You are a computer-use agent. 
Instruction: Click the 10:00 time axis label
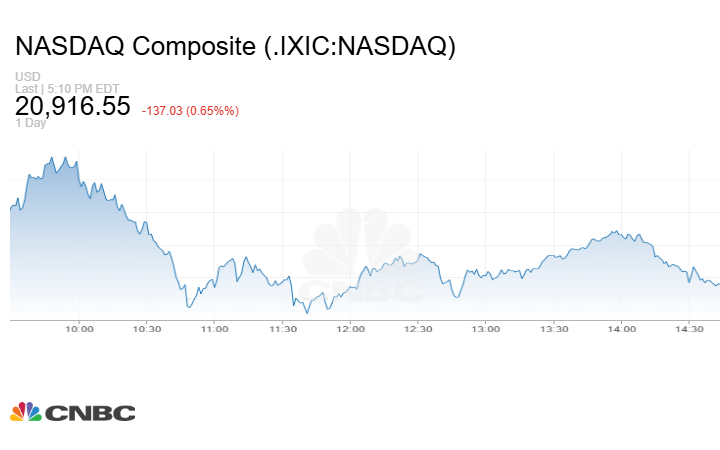point(79,328)
